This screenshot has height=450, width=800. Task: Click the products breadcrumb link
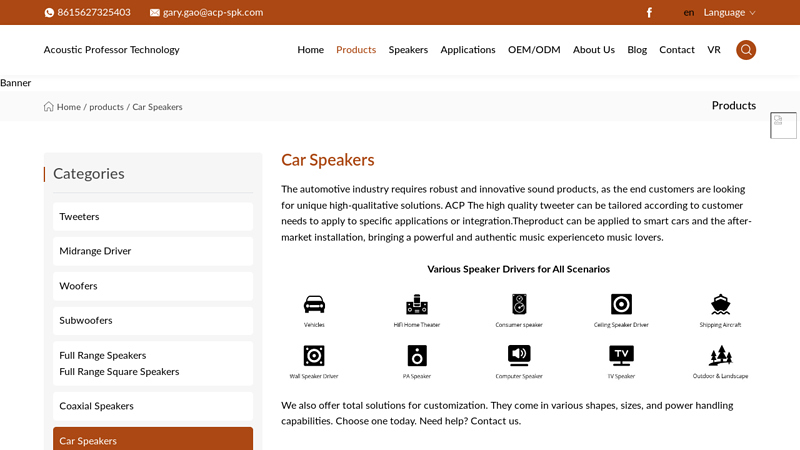tap(106, 107)
